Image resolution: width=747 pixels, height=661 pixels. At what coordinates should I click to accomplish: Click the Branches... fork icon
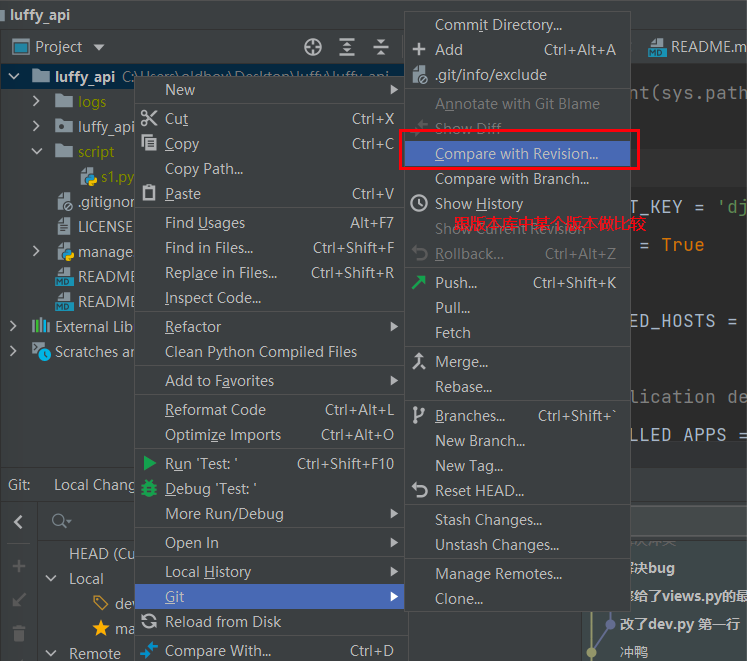419,416
